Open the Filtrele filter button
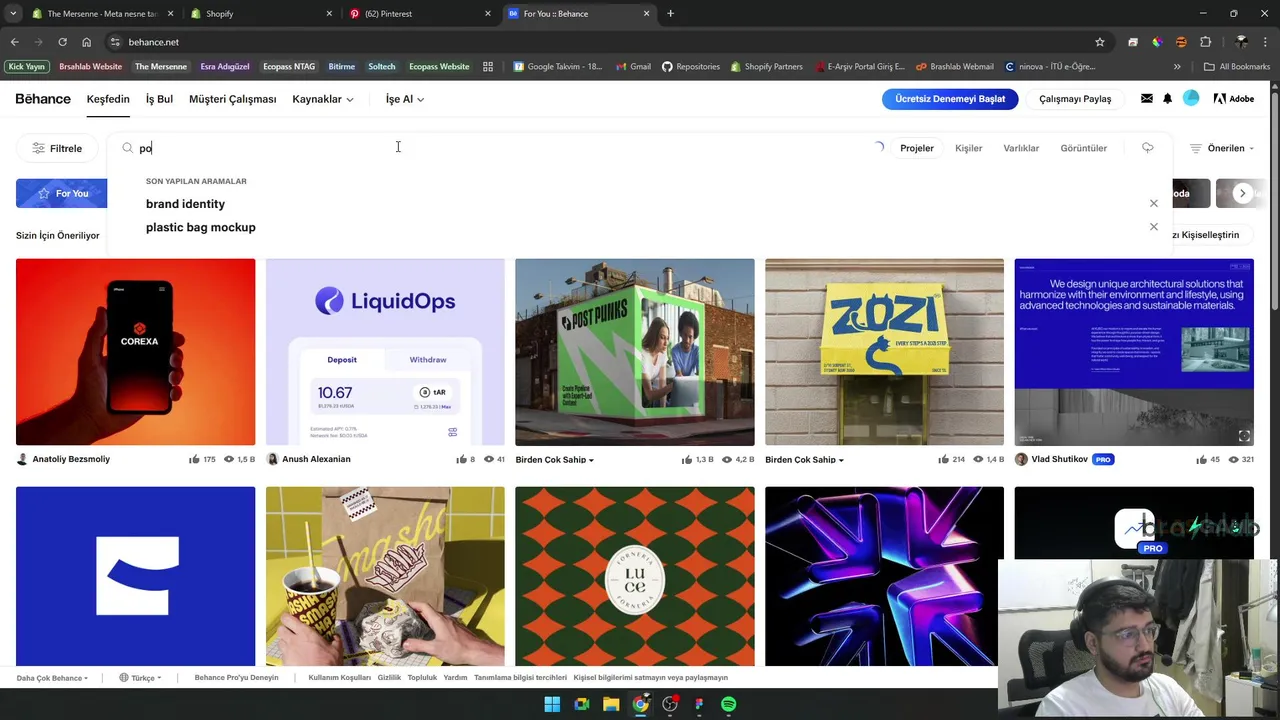 57,148
